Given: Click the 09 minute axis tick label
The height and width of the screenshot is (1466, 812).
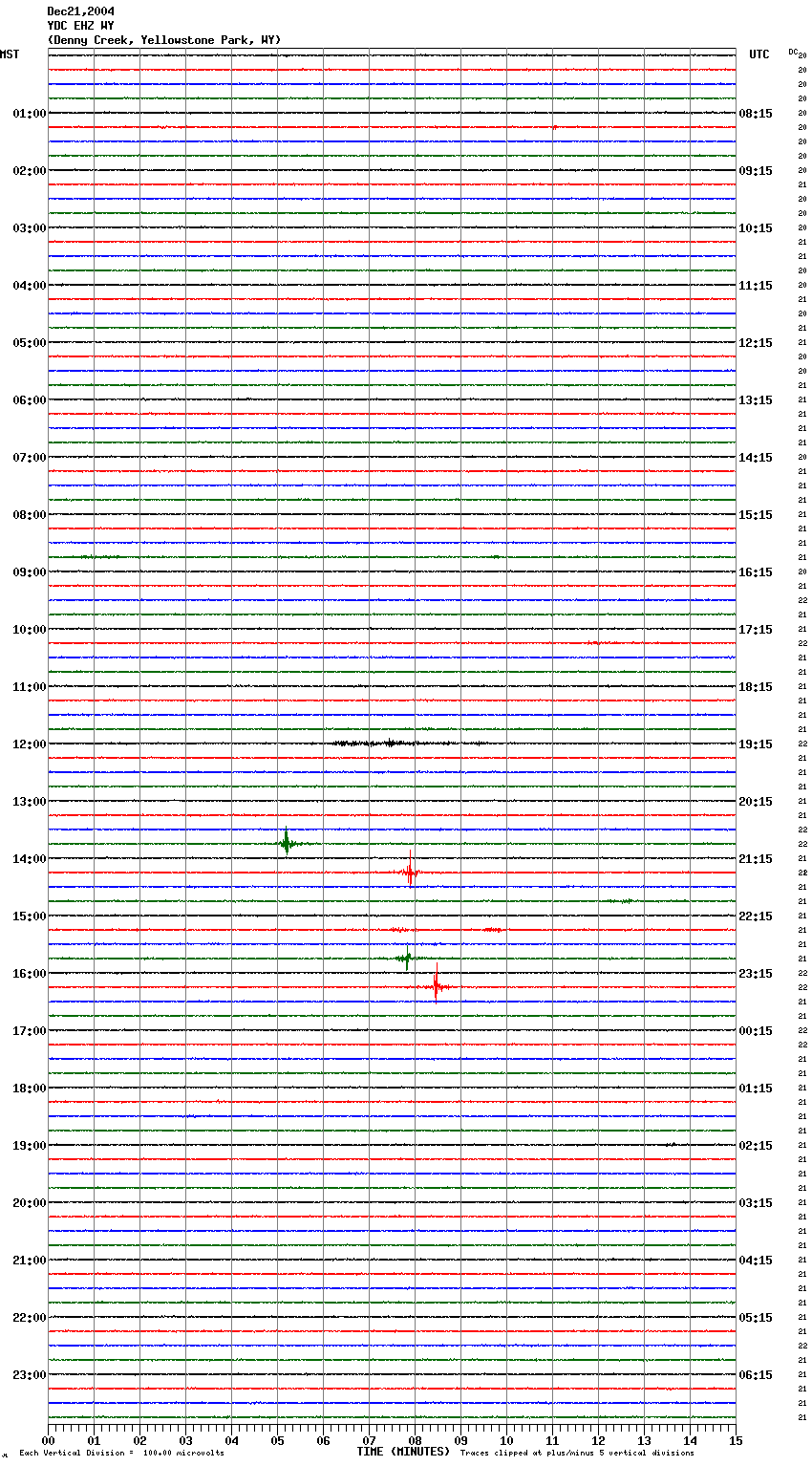Looking at the screenshot, I should tap(460, 1440).
